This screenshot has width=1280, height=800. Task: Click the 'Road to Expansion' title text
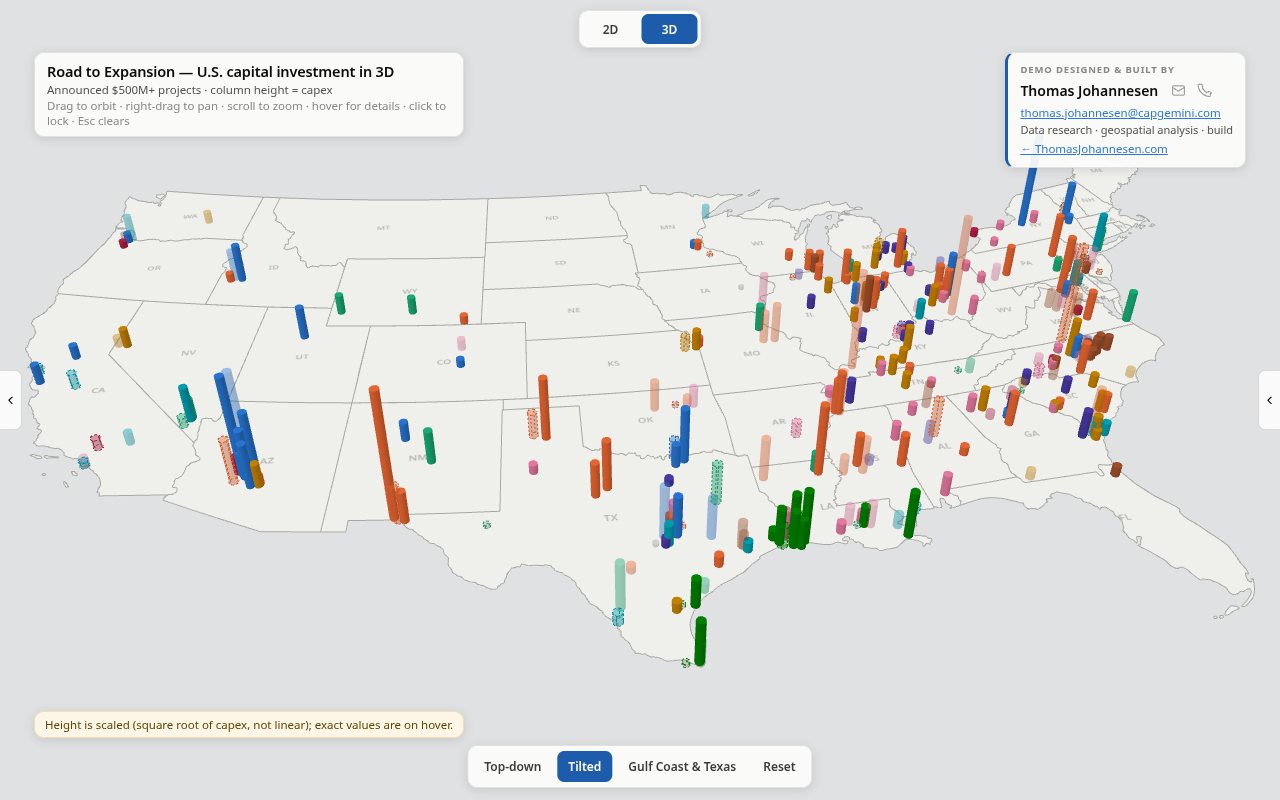(x=220, y=72)
